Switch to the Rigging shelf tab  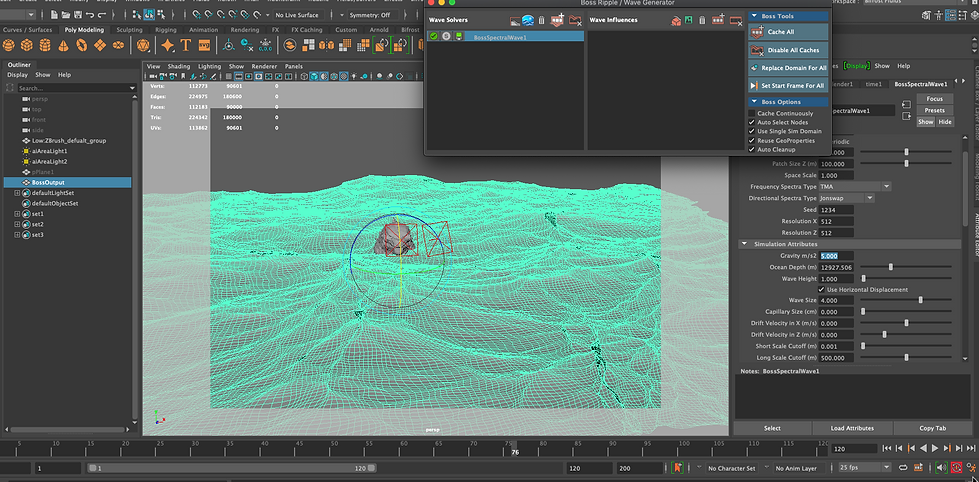tap(165, 29)
